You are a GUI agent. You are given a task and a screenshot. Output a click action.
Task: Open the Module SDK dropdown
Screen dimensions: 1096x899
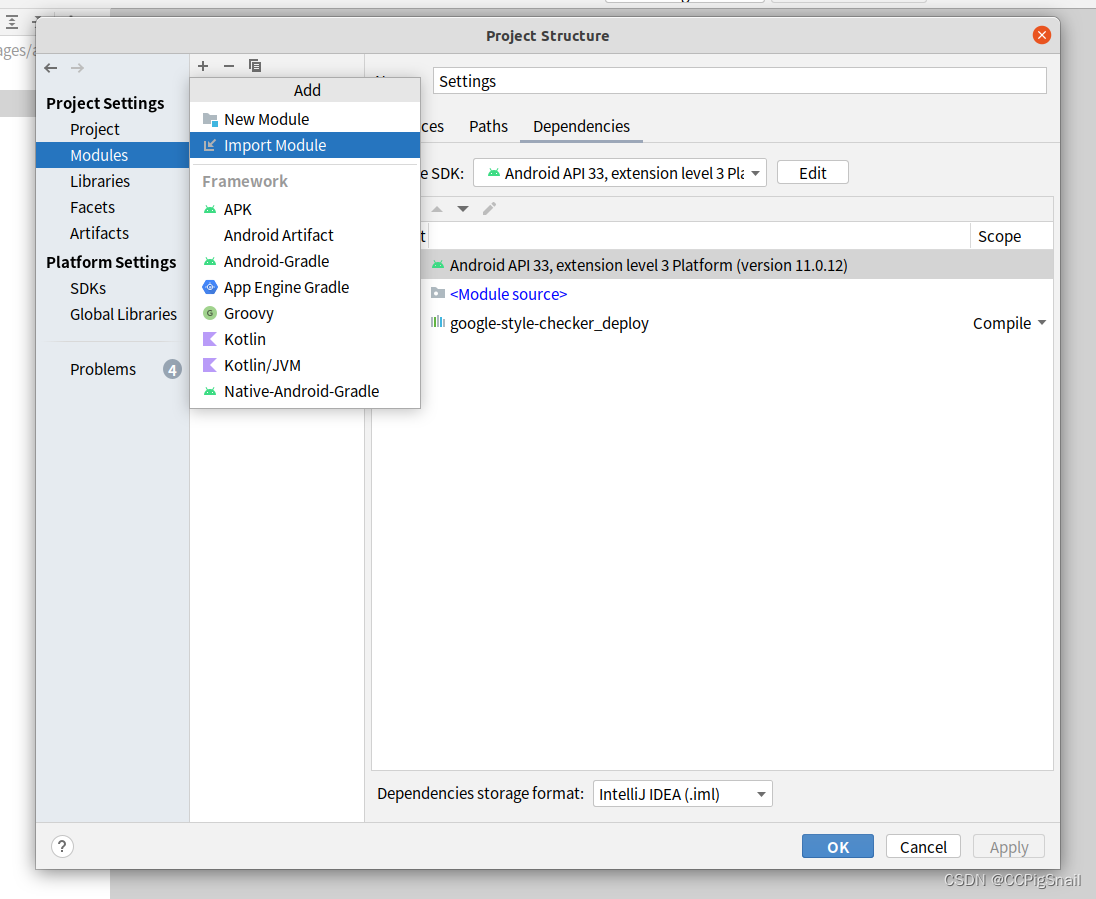(x=619, y=173)
